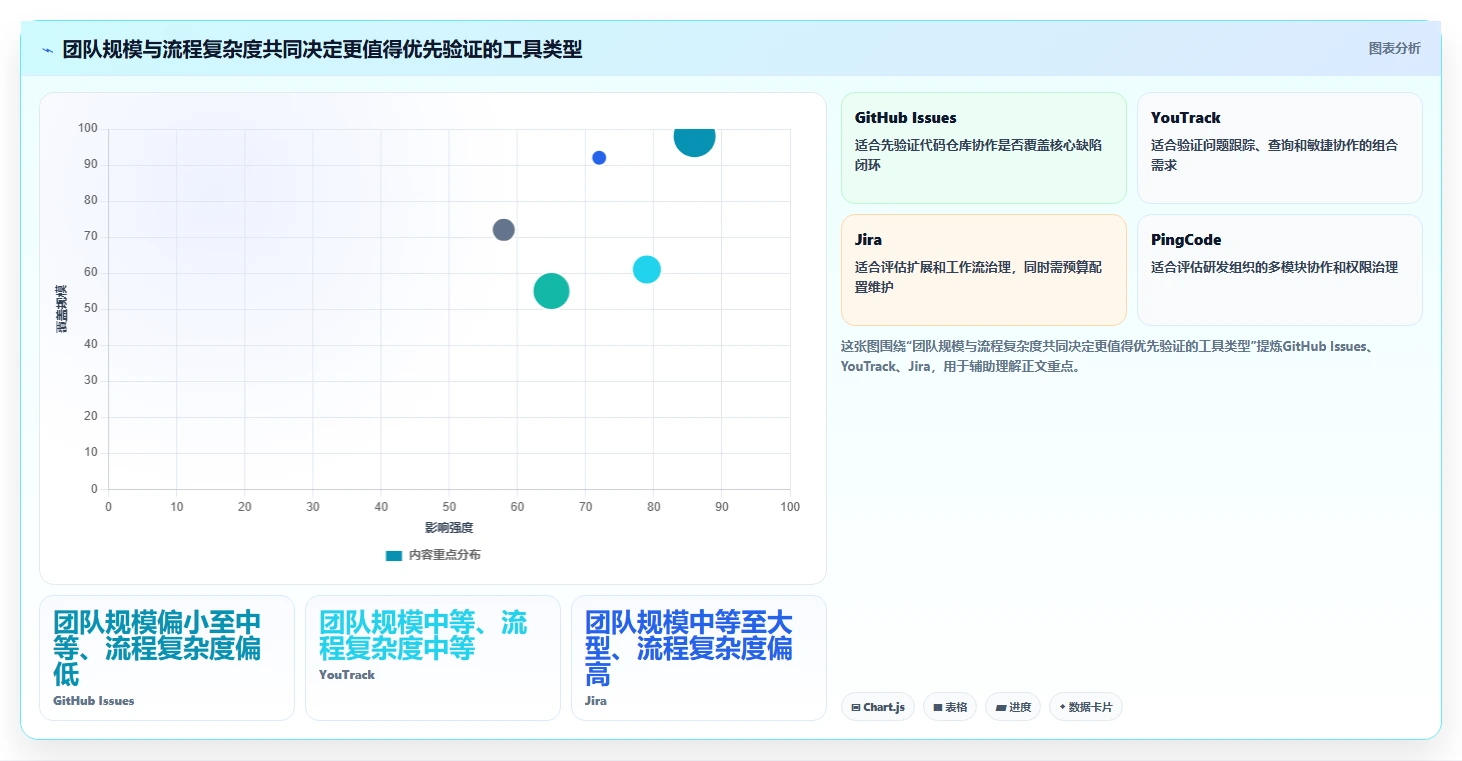The image size is (1462, 761).
Task: Click the 团队规模中等至大型 stat card
Action: 699,658
